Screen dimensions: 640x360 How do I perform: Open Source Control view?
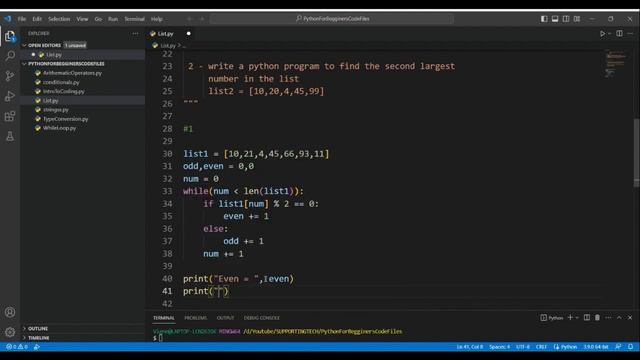pyautogui.click(x=10, y=76)
